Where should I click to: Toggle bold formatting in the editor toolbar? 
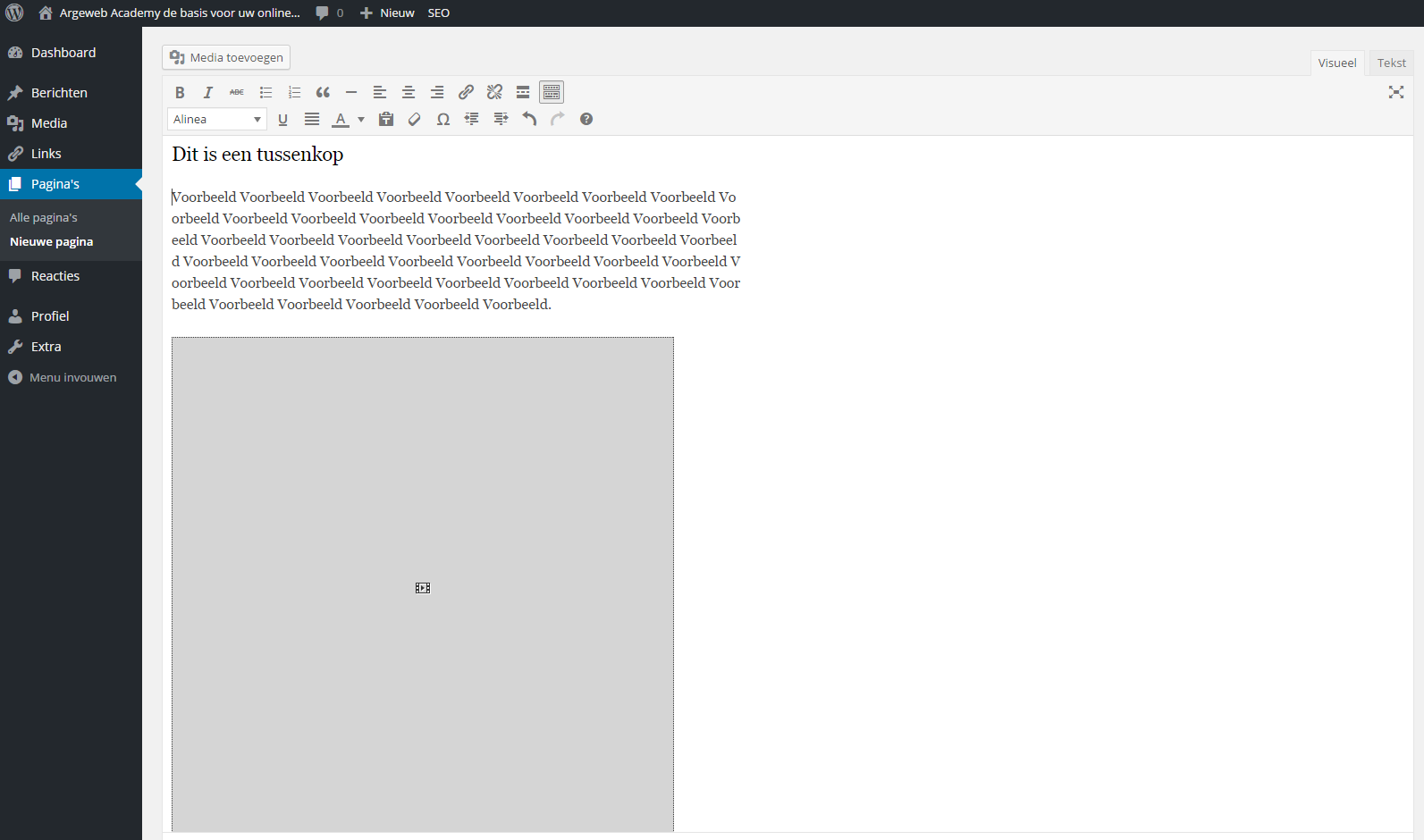(x=180, y=92)
